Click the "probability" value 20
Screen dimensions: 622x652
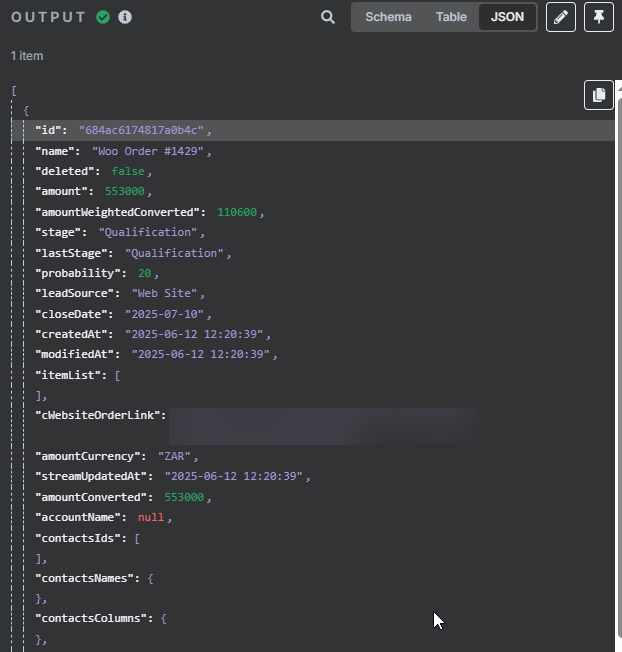[145, 273]
